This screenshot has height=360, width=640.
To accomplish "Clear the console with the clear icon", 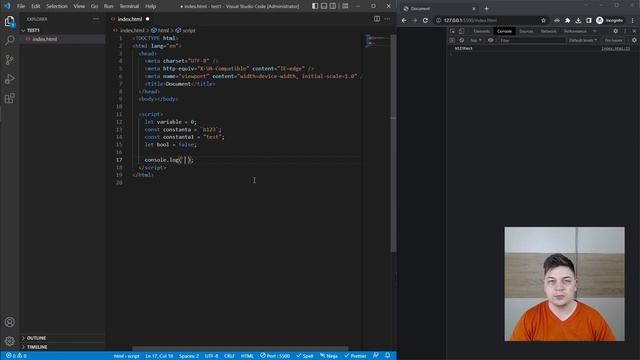I will coord(462,40).
